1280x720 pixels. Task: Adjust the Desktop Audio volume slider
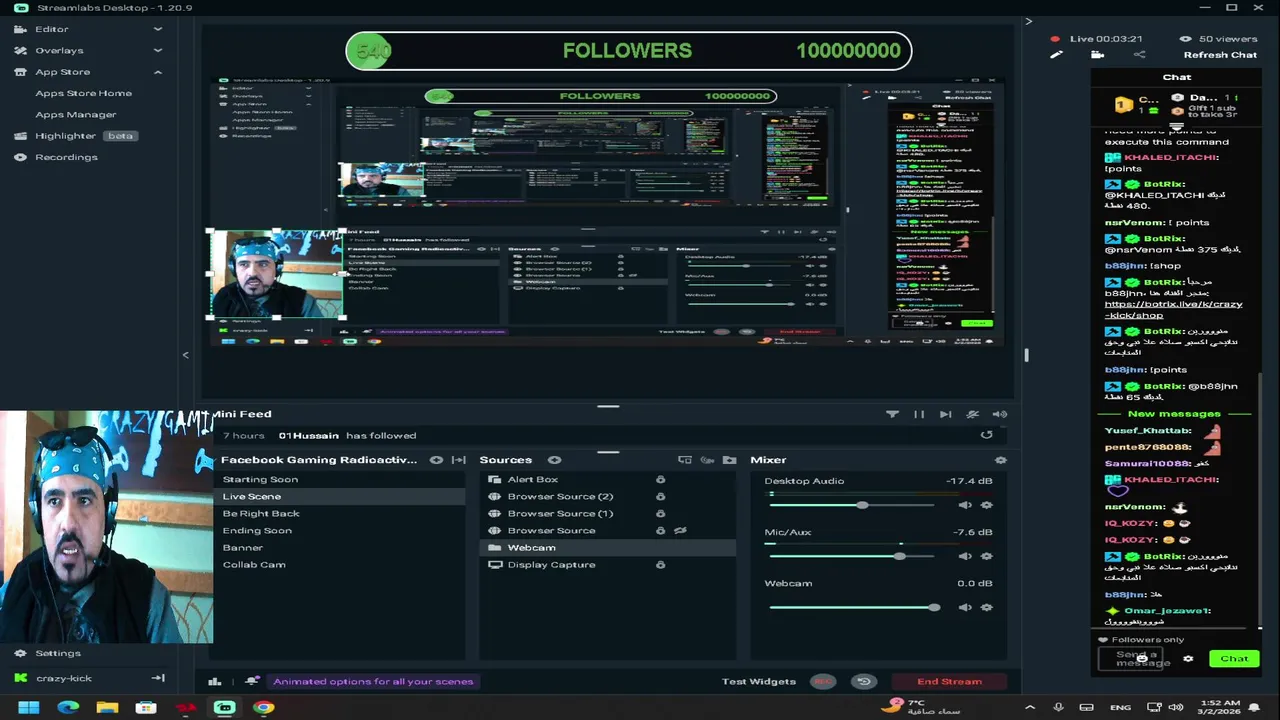pos(861,505)
